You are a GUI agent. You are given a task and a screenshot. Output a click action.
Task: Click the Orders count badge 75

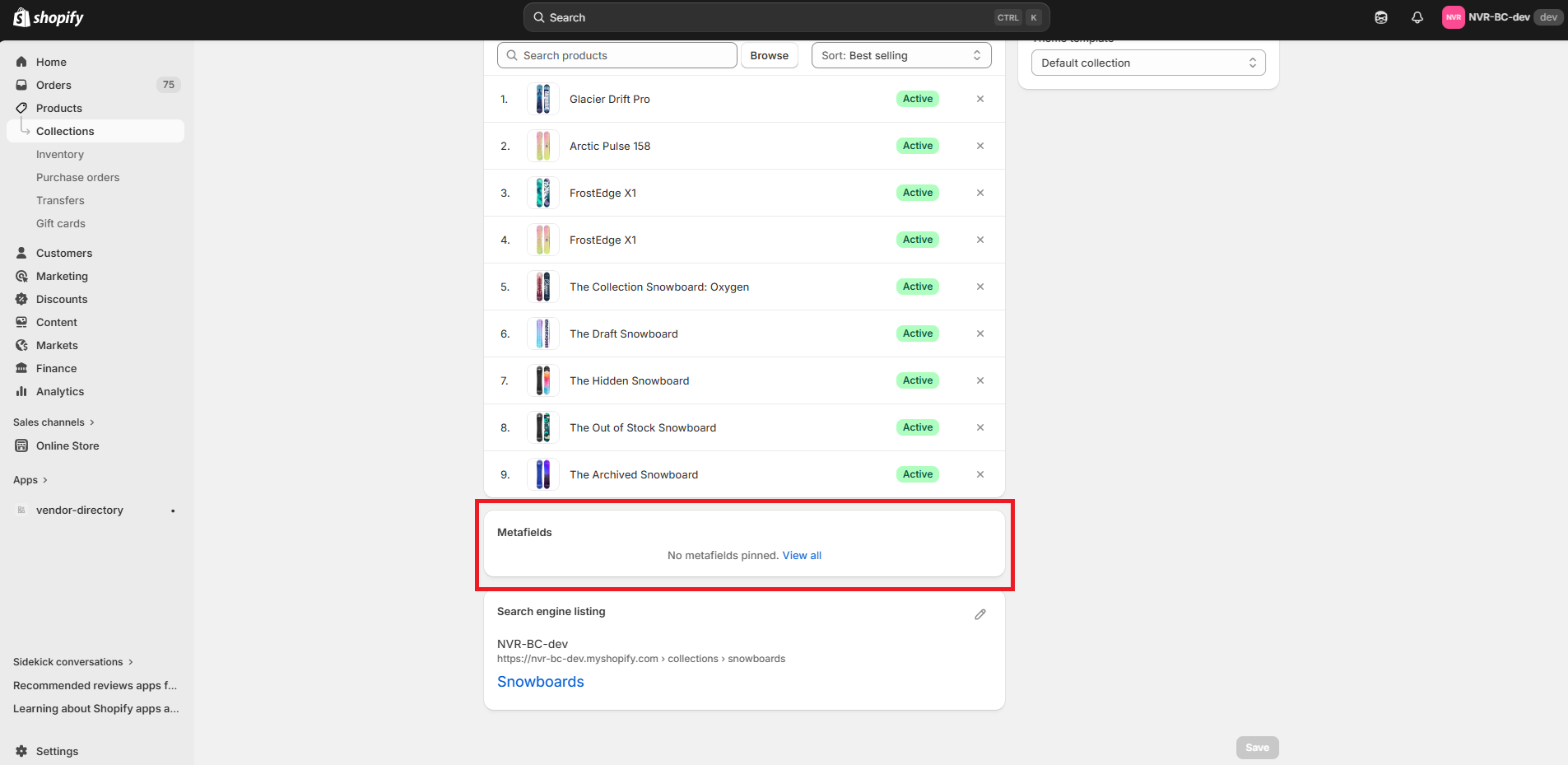(169, 85)
